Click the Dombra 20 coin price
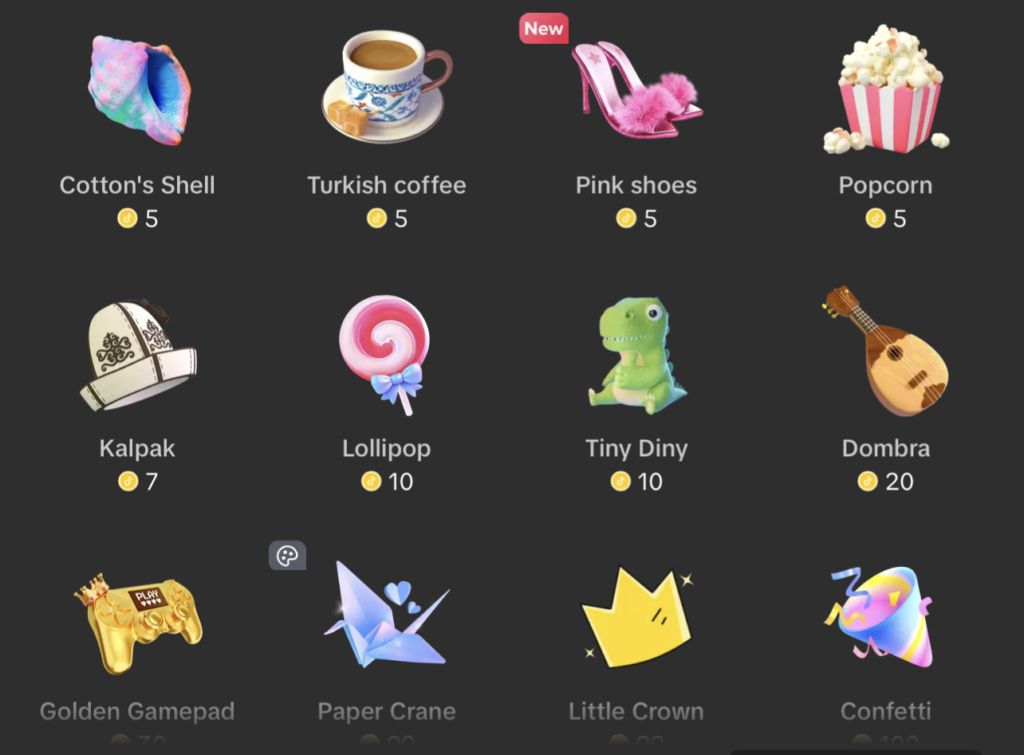This screenshot has height=755, width=1024. click(x=886, y=482)
